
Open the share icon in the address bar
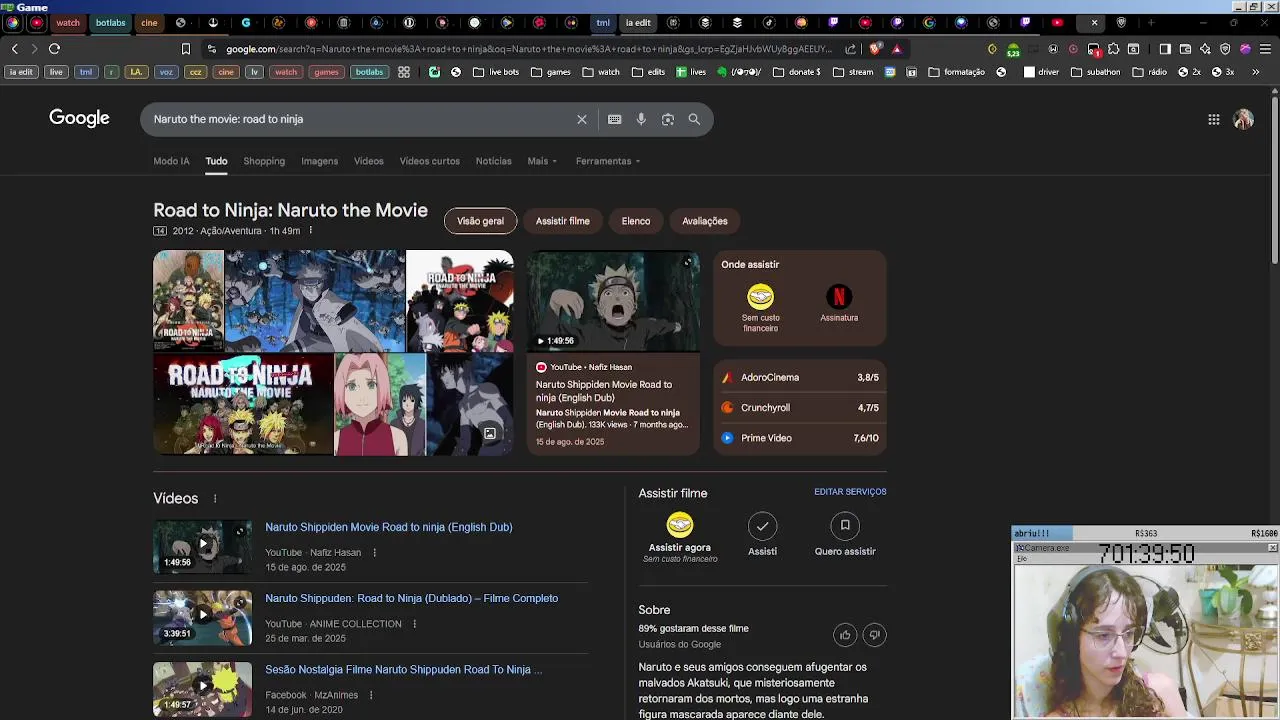click(x=850, y=48)
